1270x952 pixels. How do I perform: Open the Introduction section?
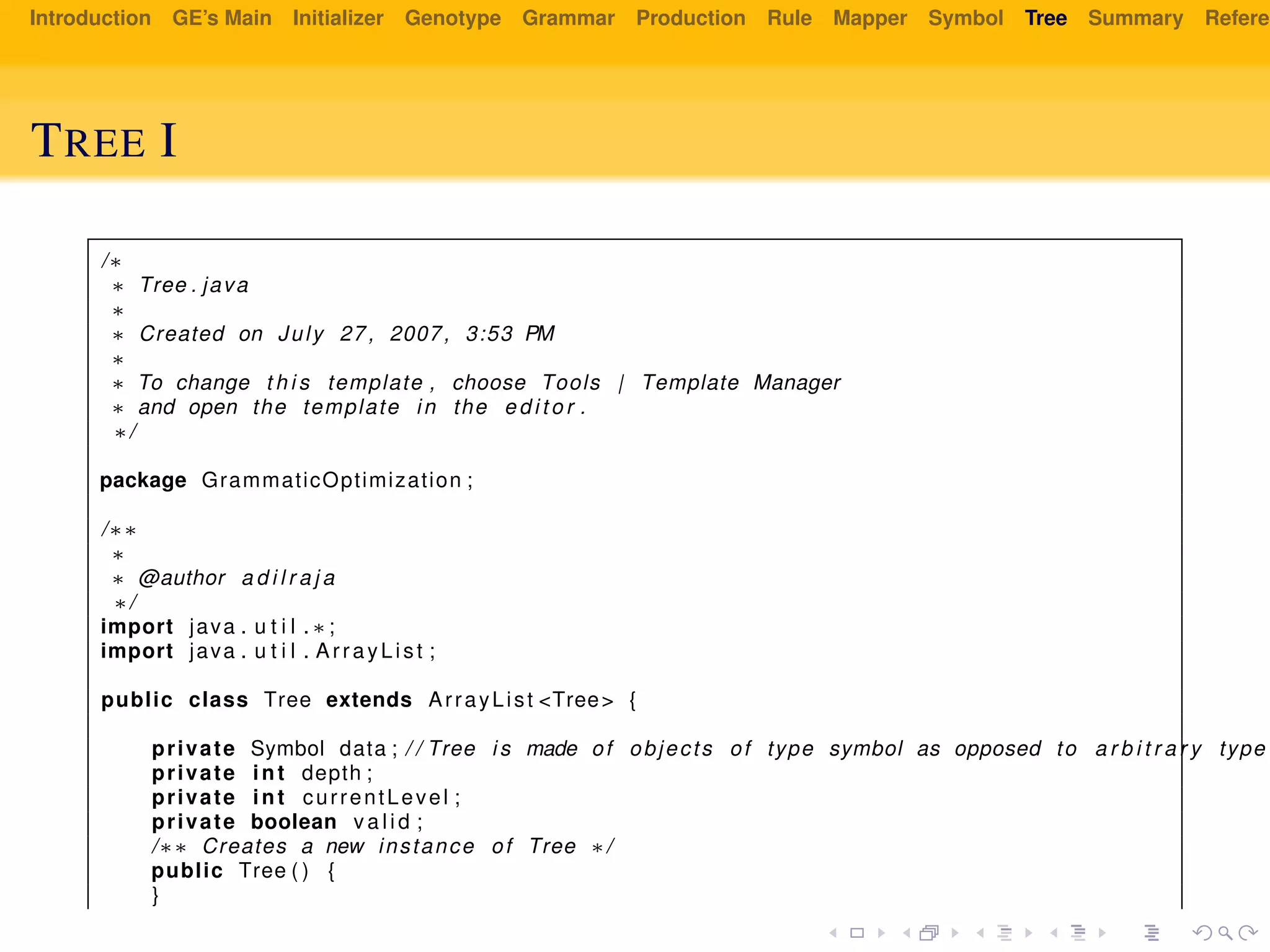90,18
